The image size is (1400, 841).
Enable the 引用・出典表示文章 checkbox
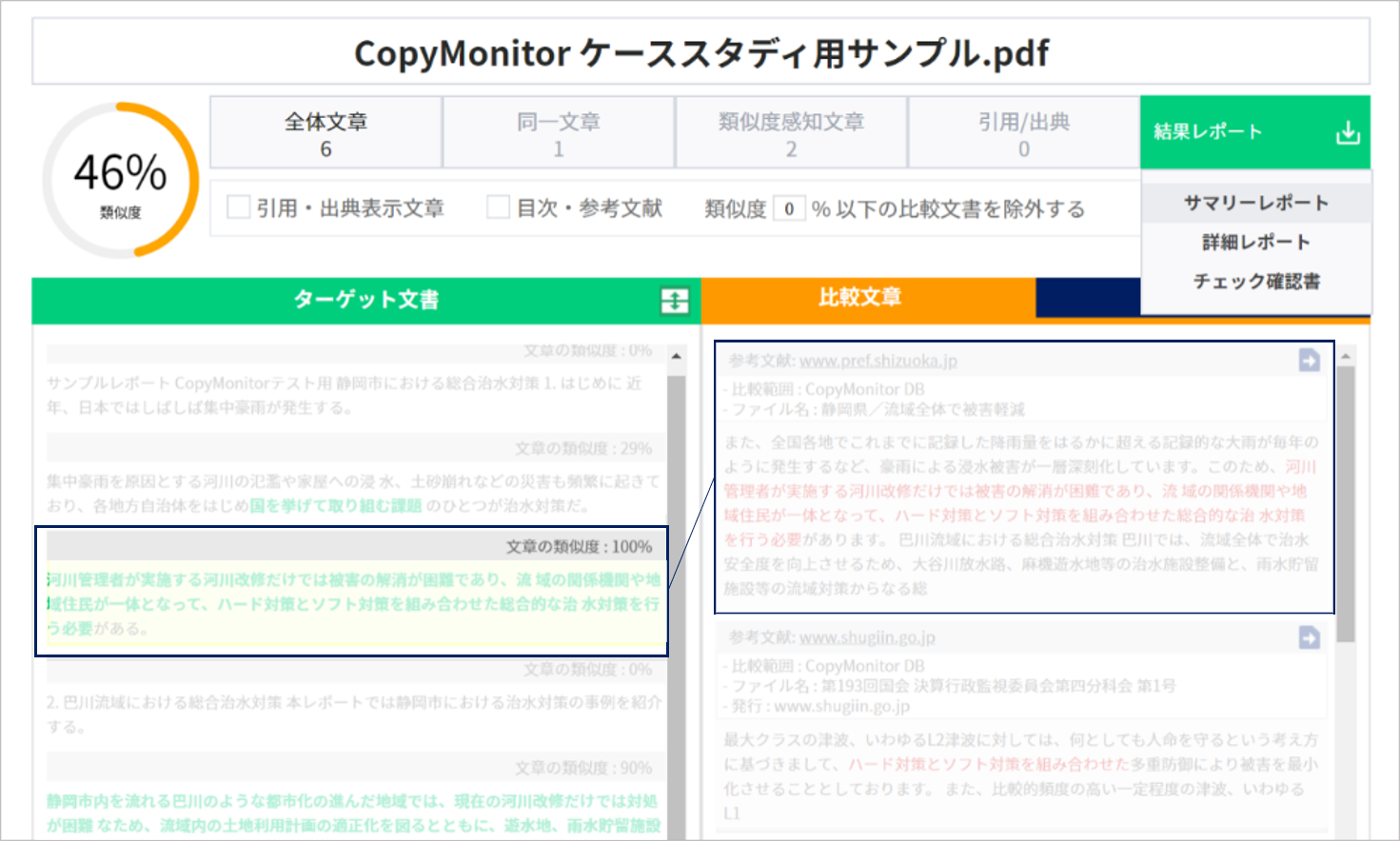coord(239,206)
